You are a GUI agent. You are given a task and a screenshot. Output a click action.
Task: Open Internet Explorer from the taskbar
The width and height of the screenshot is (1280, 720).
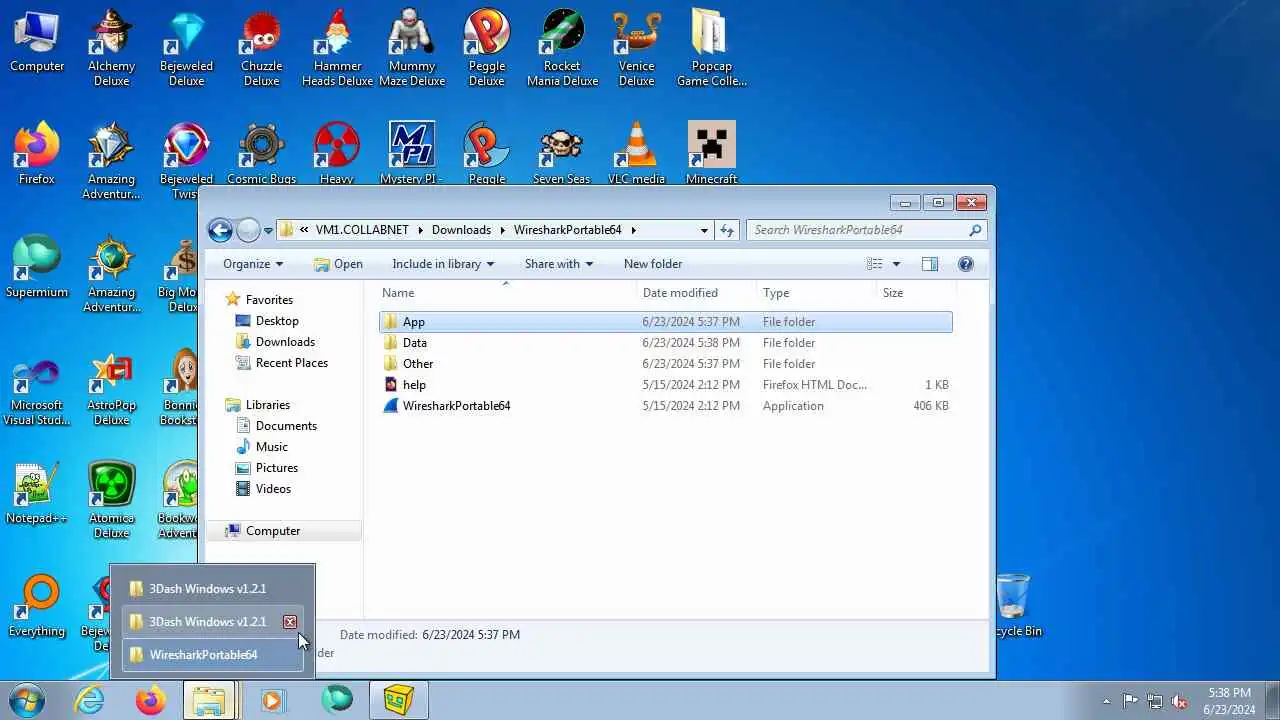coord(89,700)
